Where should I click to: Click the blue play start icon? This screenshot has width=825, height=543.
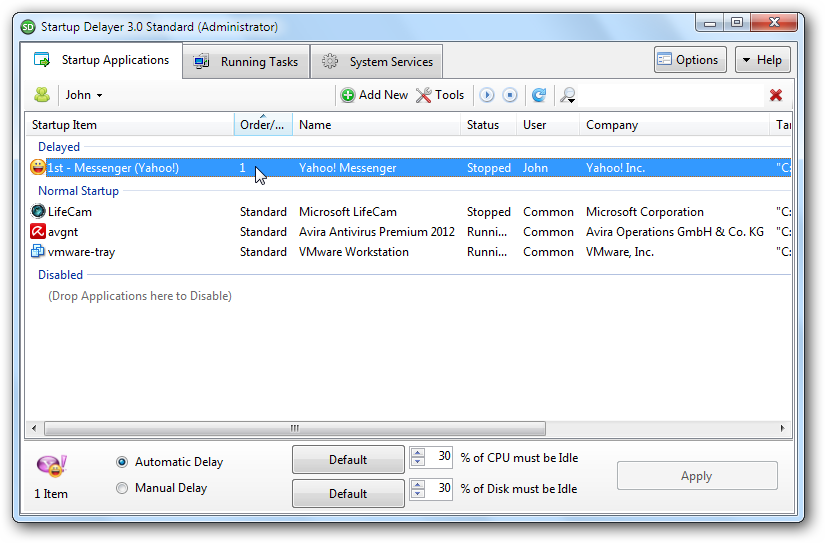click(487, 95)
